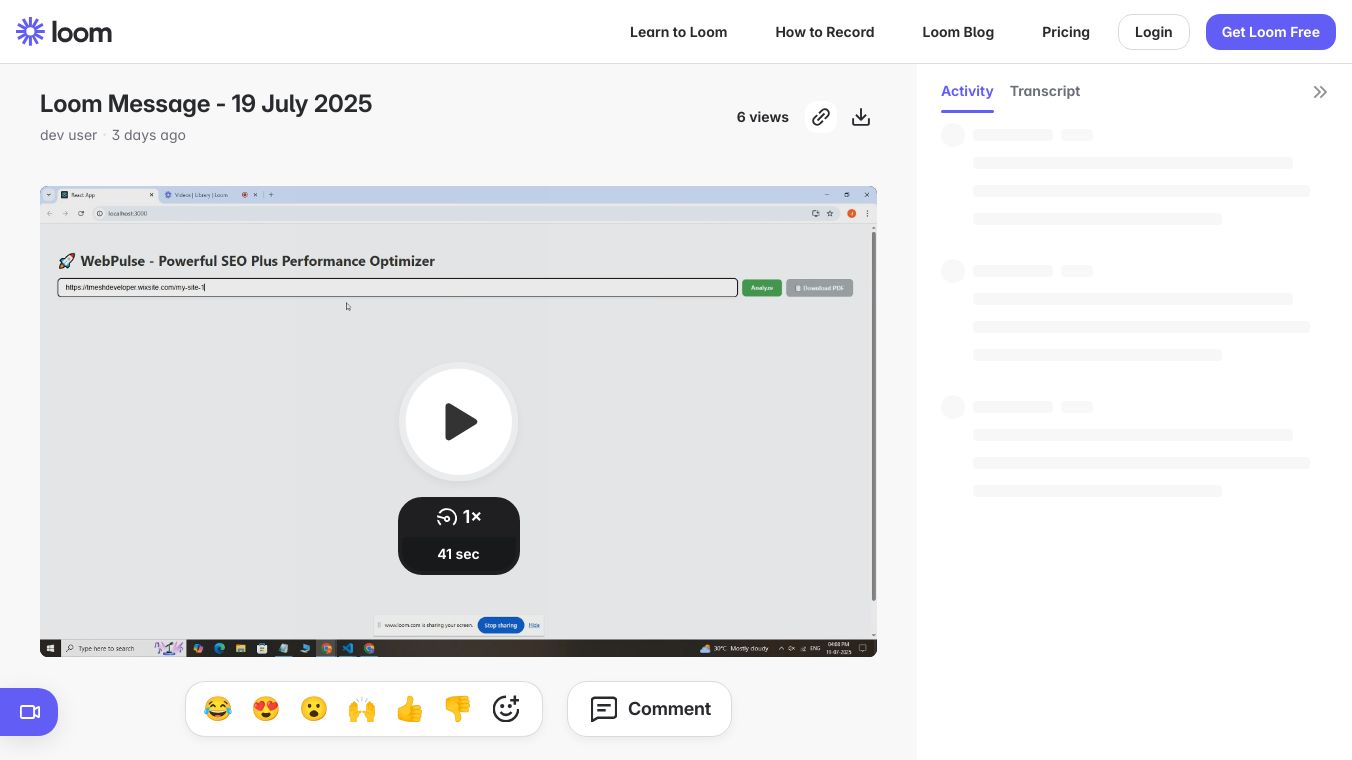
Task: React with the raised hands emoji
Action: coord(362,709)
